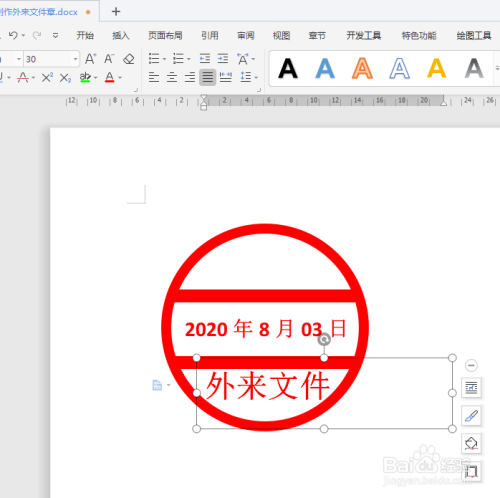The width and height of the screenshot is (500, 498).
Task: Expand the highlight color dropdown
Action: tap(96, 78)
